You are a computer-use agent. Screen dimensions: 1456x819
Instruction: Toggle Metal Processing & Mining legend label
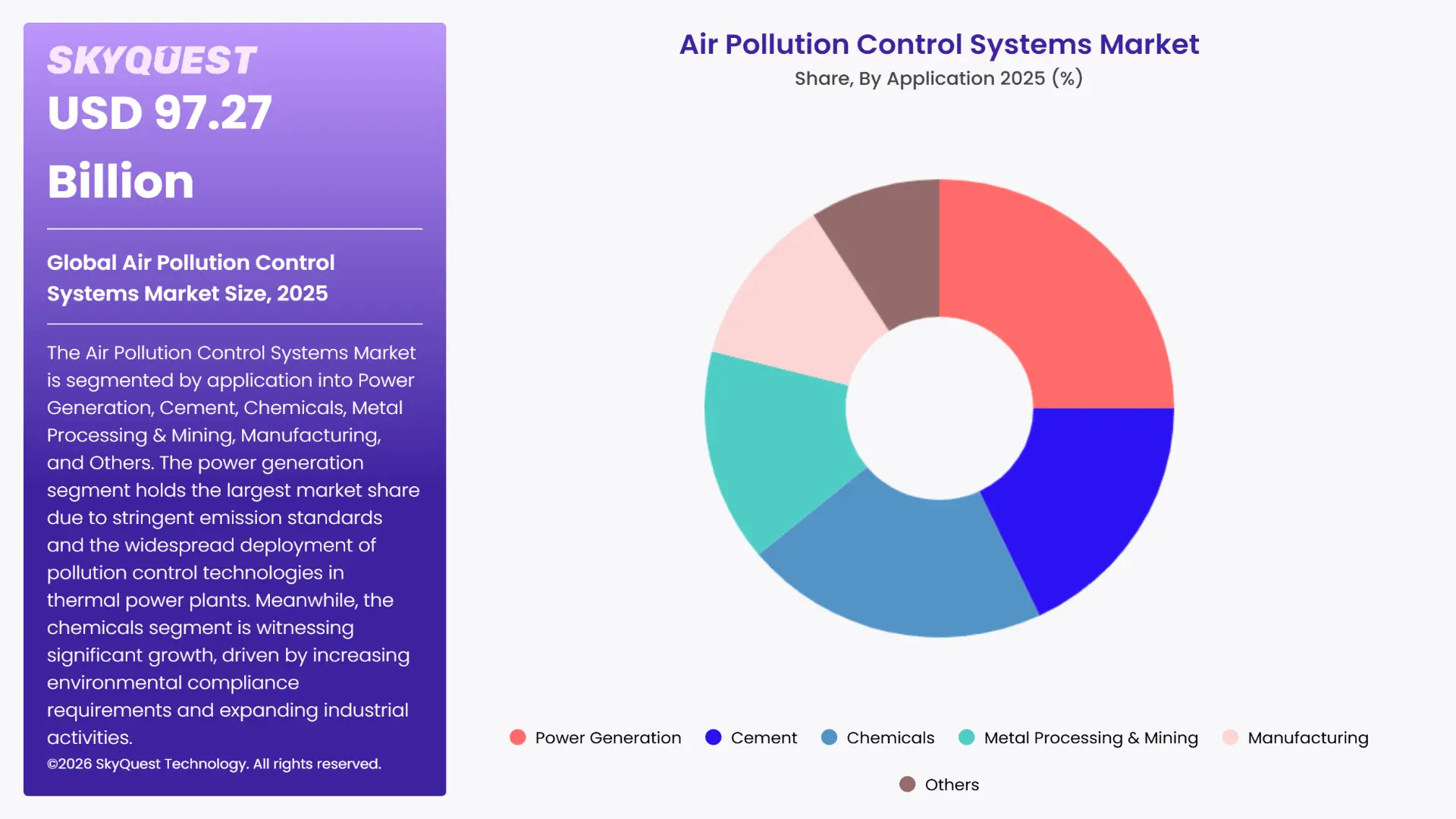pos(1091,738)
